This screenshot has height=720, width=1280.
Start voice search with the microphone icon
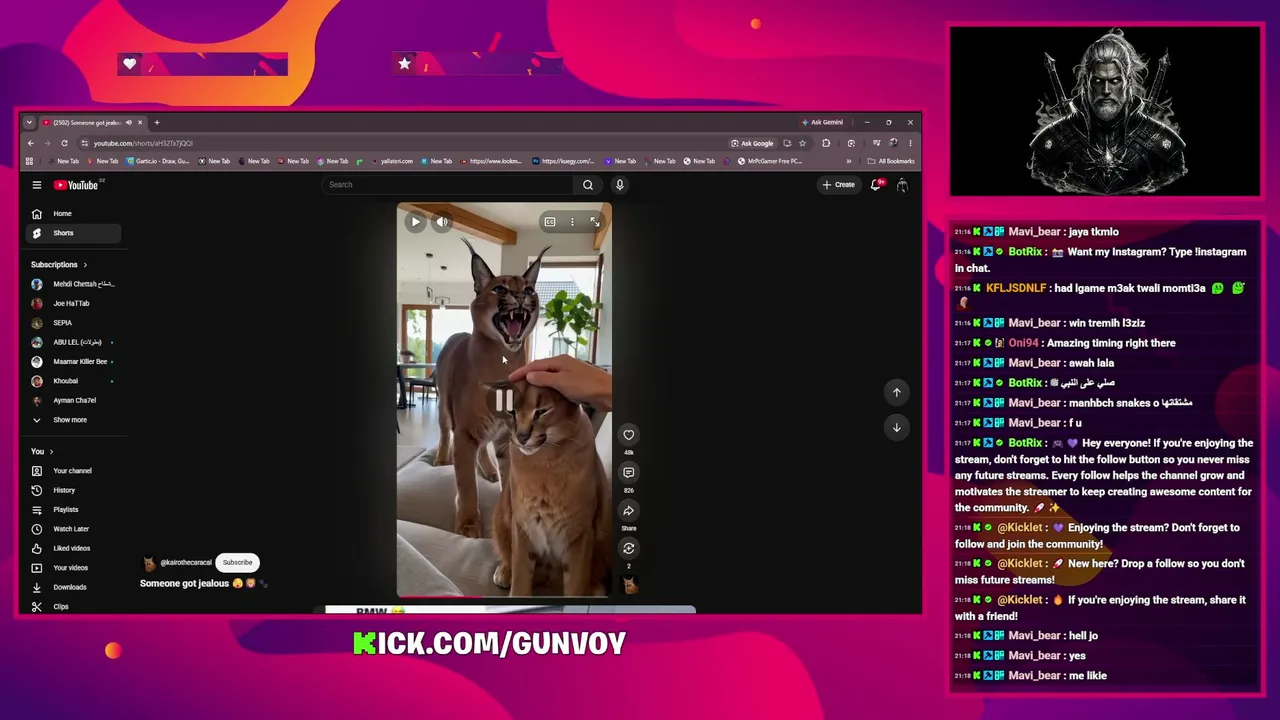[x=620, y=185]
